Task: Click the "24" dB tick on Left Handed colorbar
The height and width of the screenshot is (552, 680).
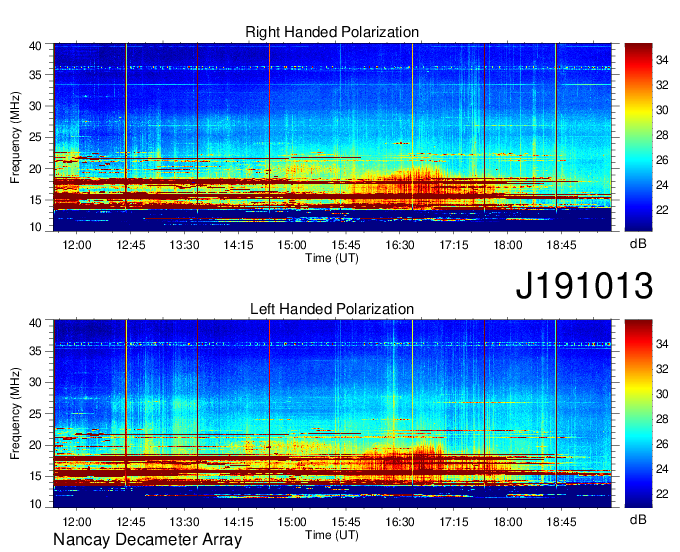Action: pos(662,469)
